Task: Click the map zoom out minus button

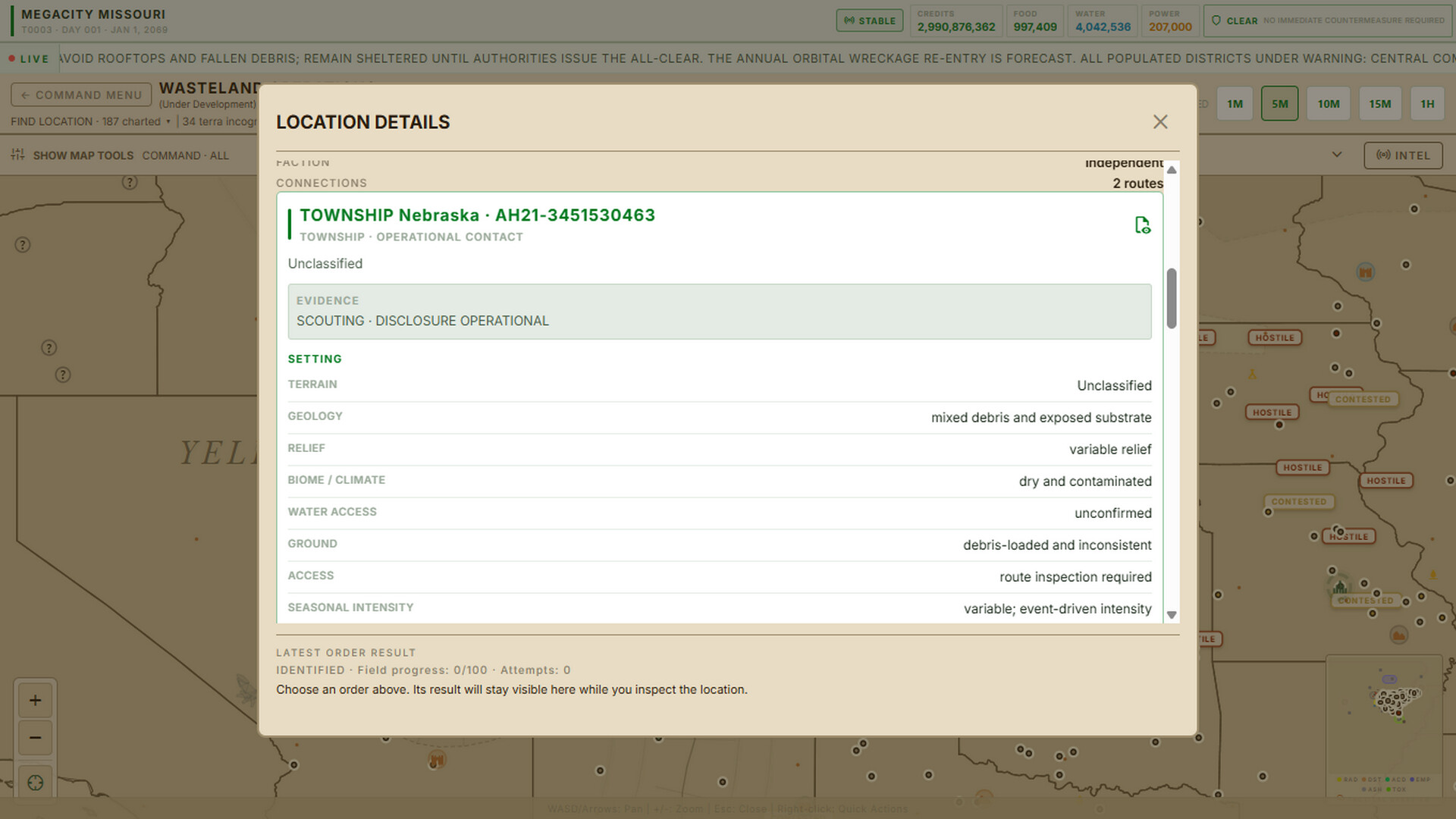Action: coord(35,738)
